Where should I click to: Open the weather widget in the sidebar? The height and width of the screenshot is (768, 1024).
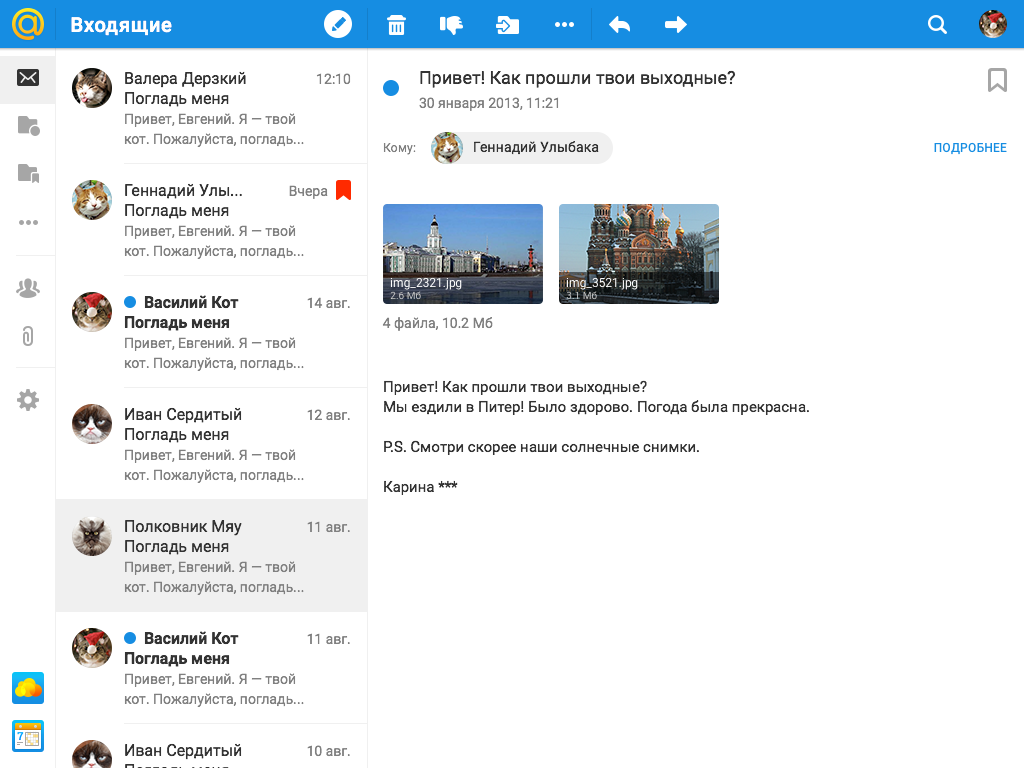pos(27,688)
